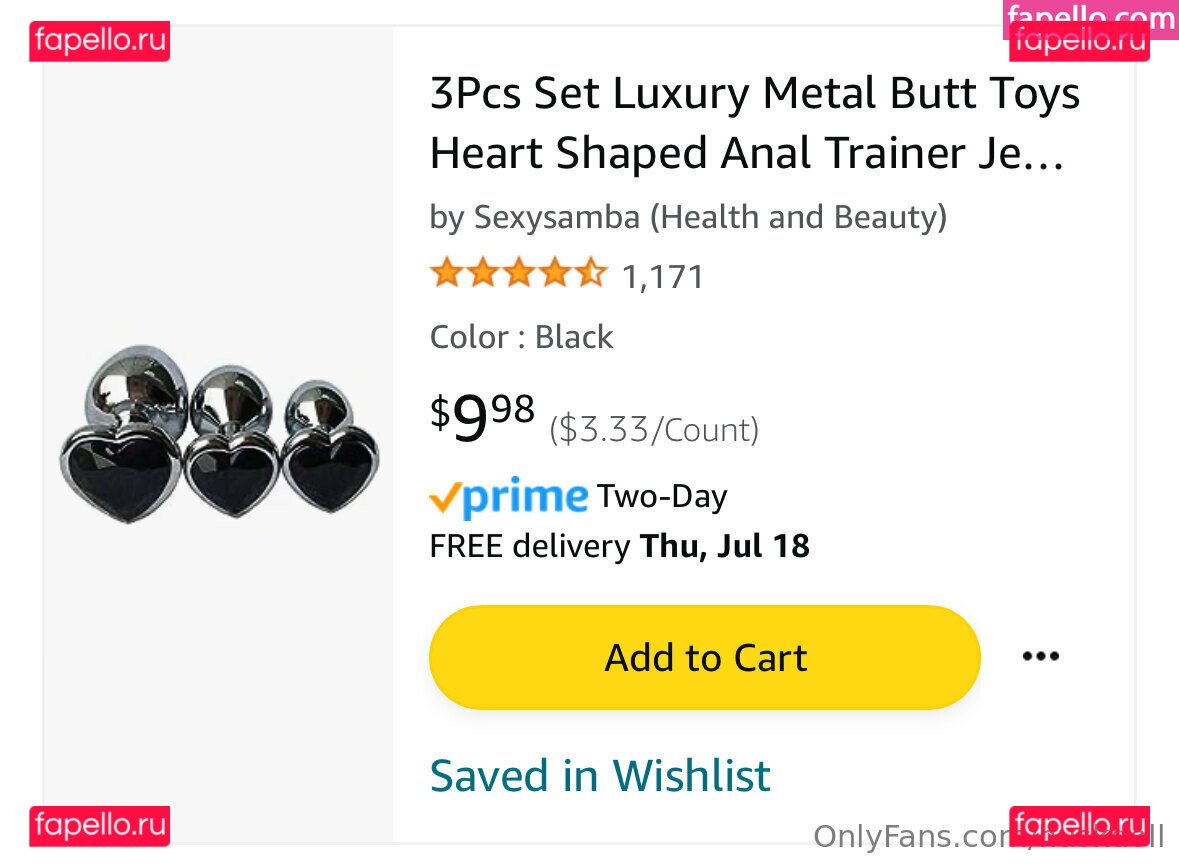Click the fapello.ru badge in bottom-left corner
The height and width of the screenshot is (868, 1179).
coord(99,826)
